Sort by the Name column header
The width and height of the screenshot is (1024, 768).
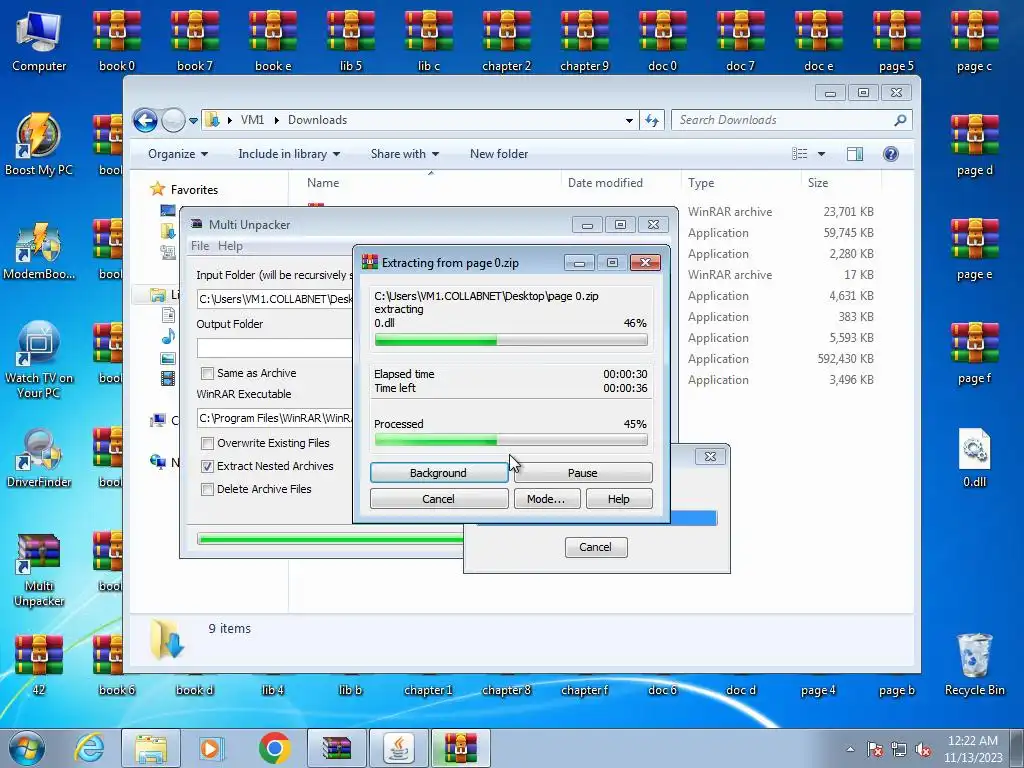[x=323, y=183]
